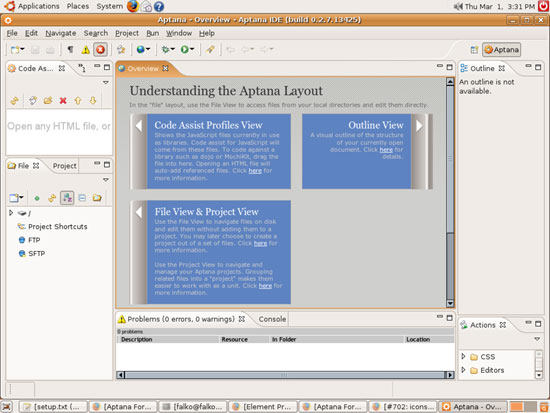Open the Project menu
550x413 pixels.
click(x=127, y=33)
